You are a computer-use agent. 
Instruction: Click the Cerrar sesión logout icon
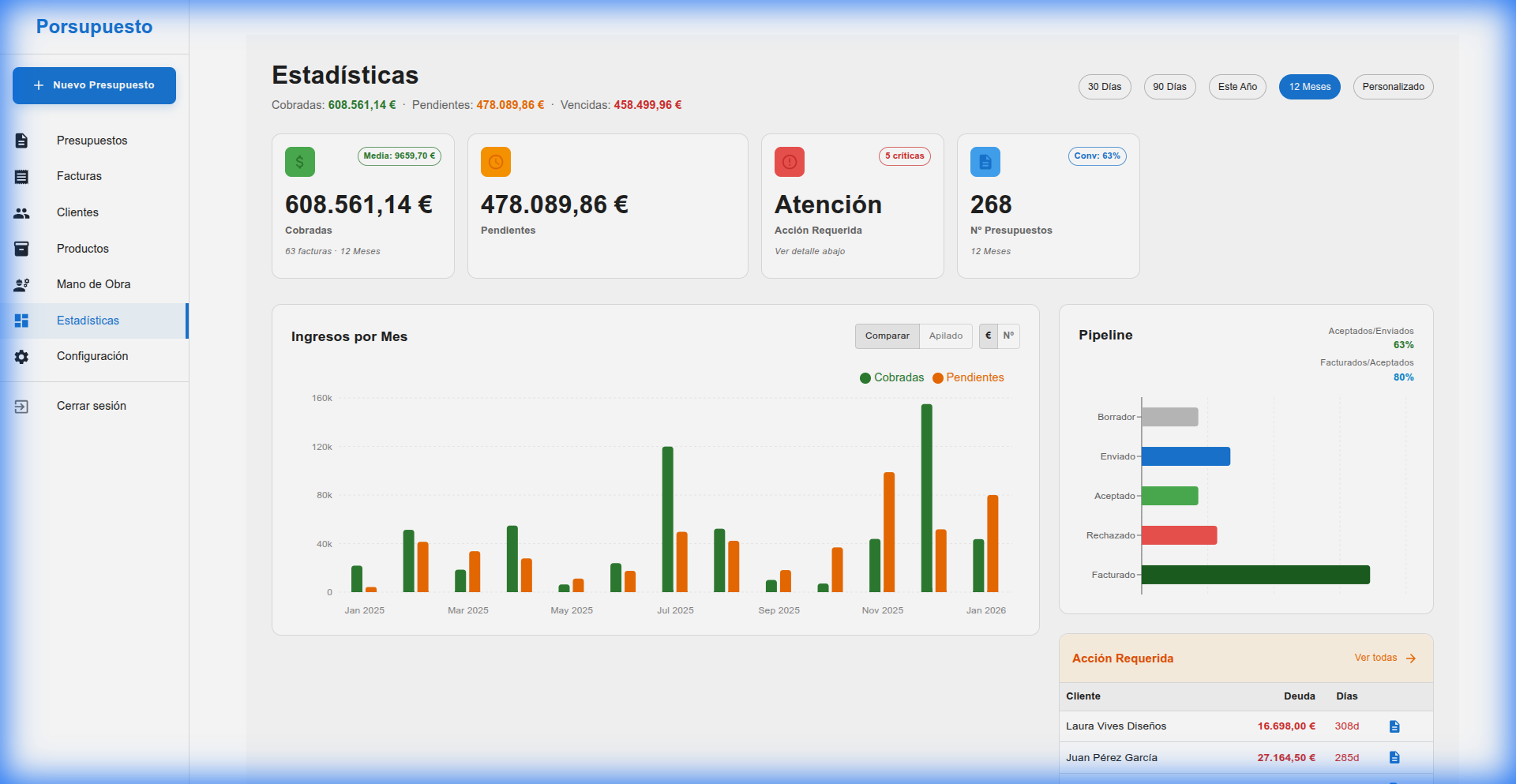pyautogui.click(x=21, y=407)
